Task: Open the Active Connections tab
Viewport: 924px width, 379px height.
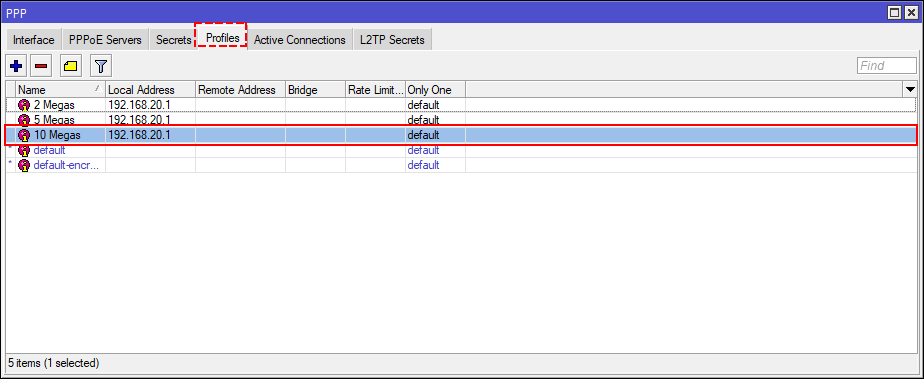Action: point(299,40)
